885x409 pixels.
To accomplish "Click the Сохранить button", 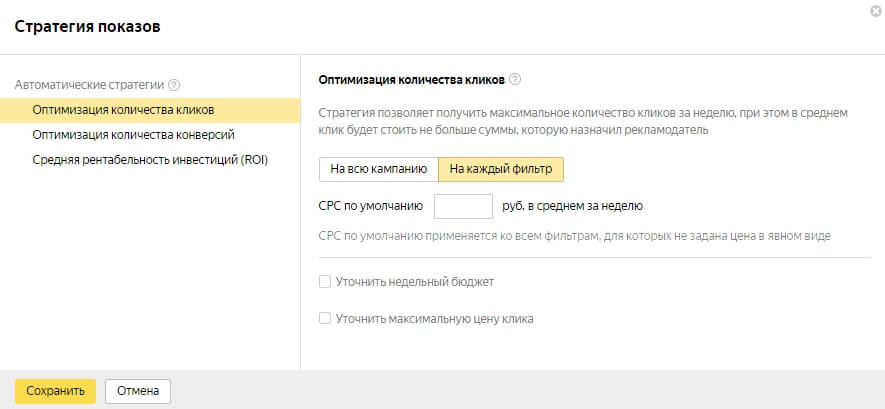I will tap(55, 391).
